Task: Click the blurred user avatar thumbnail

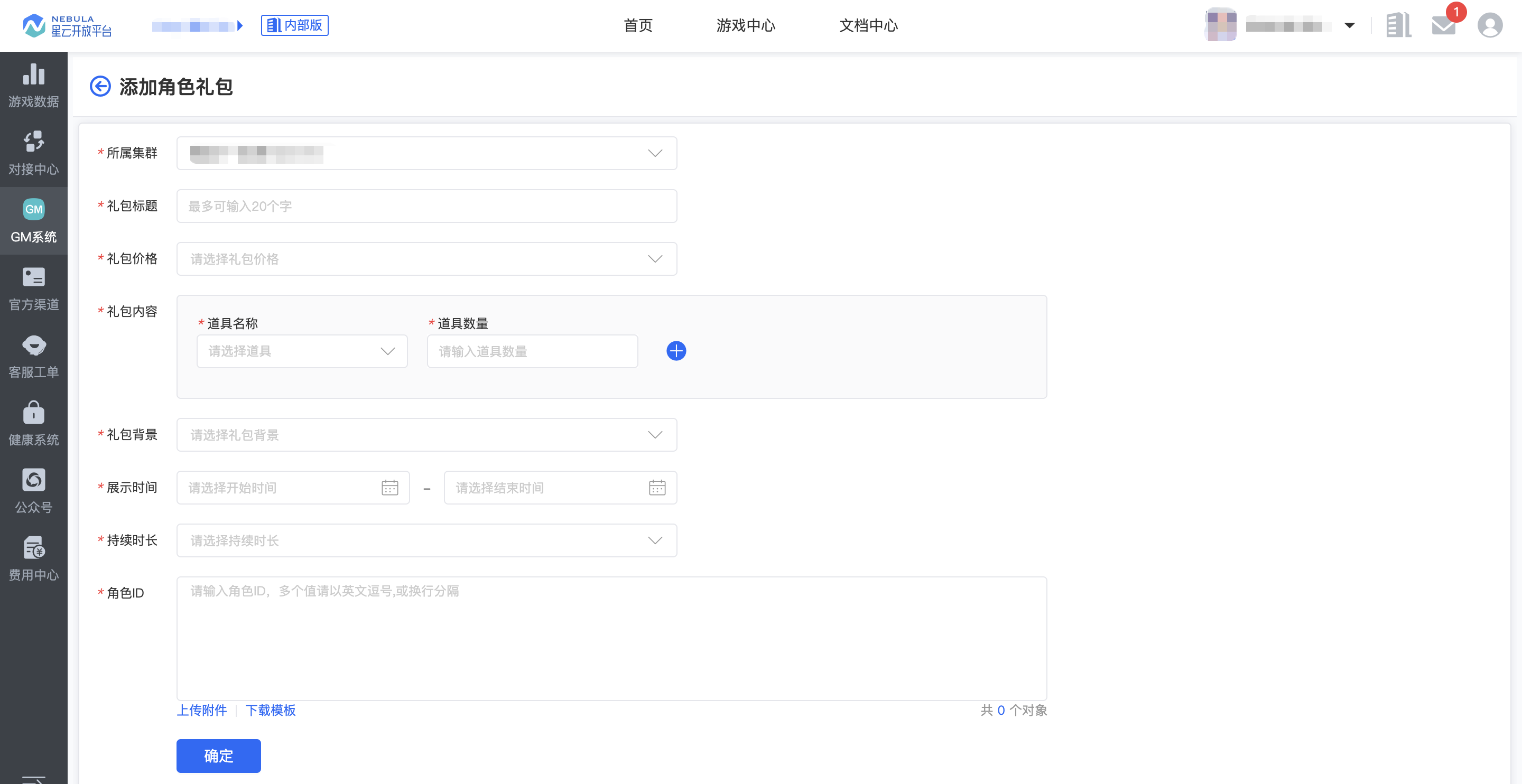Action: (x=1221, y=25)
